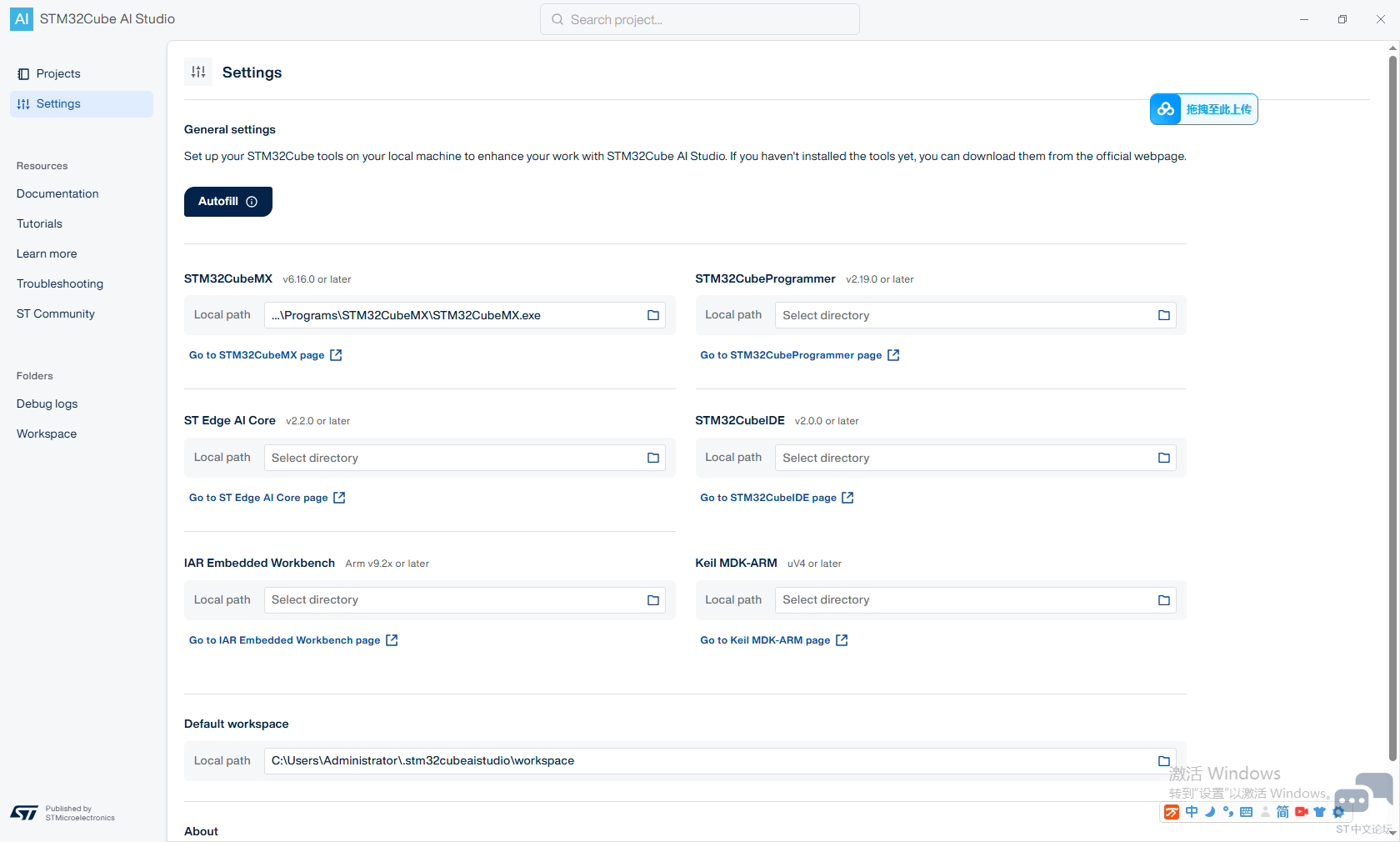This screenshot has height=842, width=1400.
Task: Click the 'uV4 or later' version text
Action: (814, 564)
